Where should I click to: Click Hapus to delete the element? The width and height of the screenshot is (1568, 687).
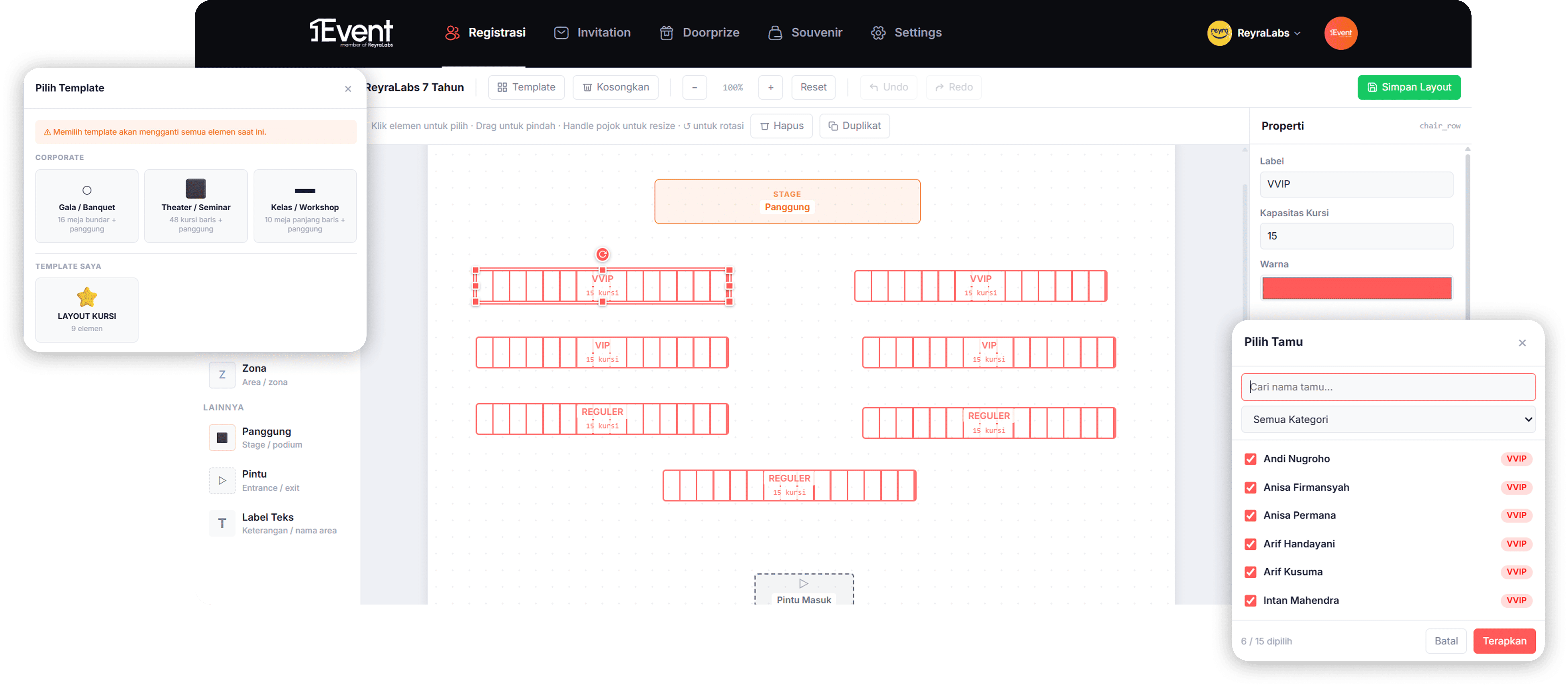point(782,126)
